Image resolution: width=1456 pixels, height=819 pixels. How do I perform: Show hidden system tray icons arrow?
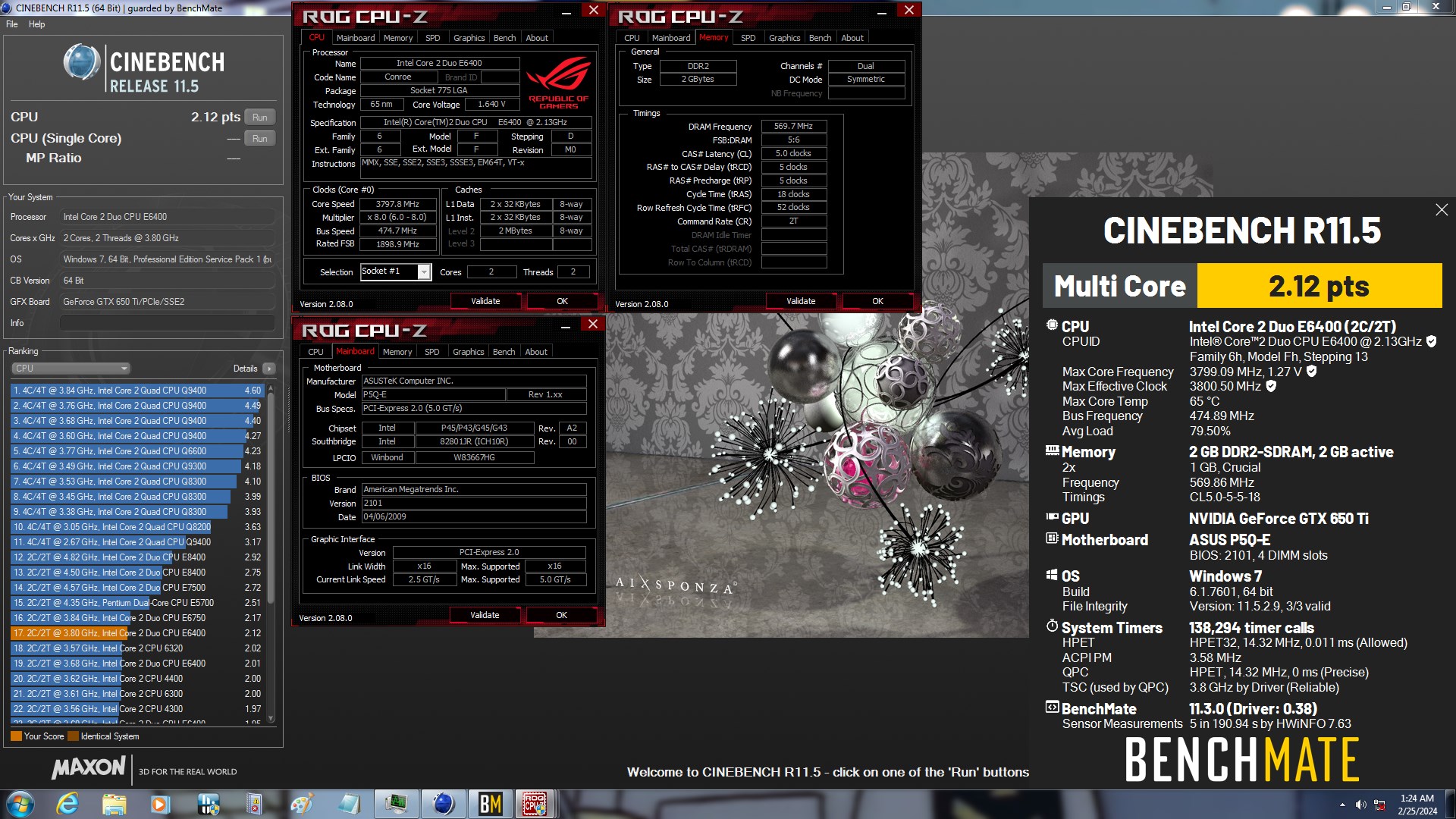[1342, 805]
